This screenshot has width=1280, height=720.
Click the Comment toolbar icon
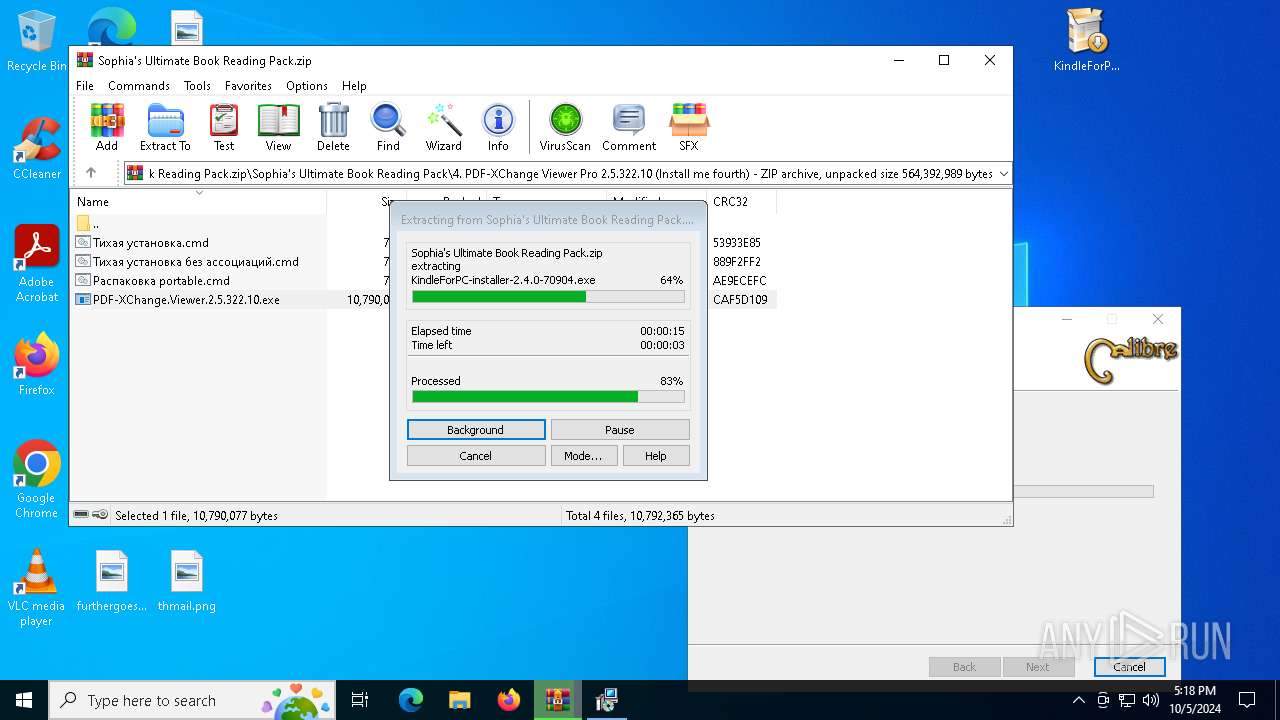coord(629,127)
